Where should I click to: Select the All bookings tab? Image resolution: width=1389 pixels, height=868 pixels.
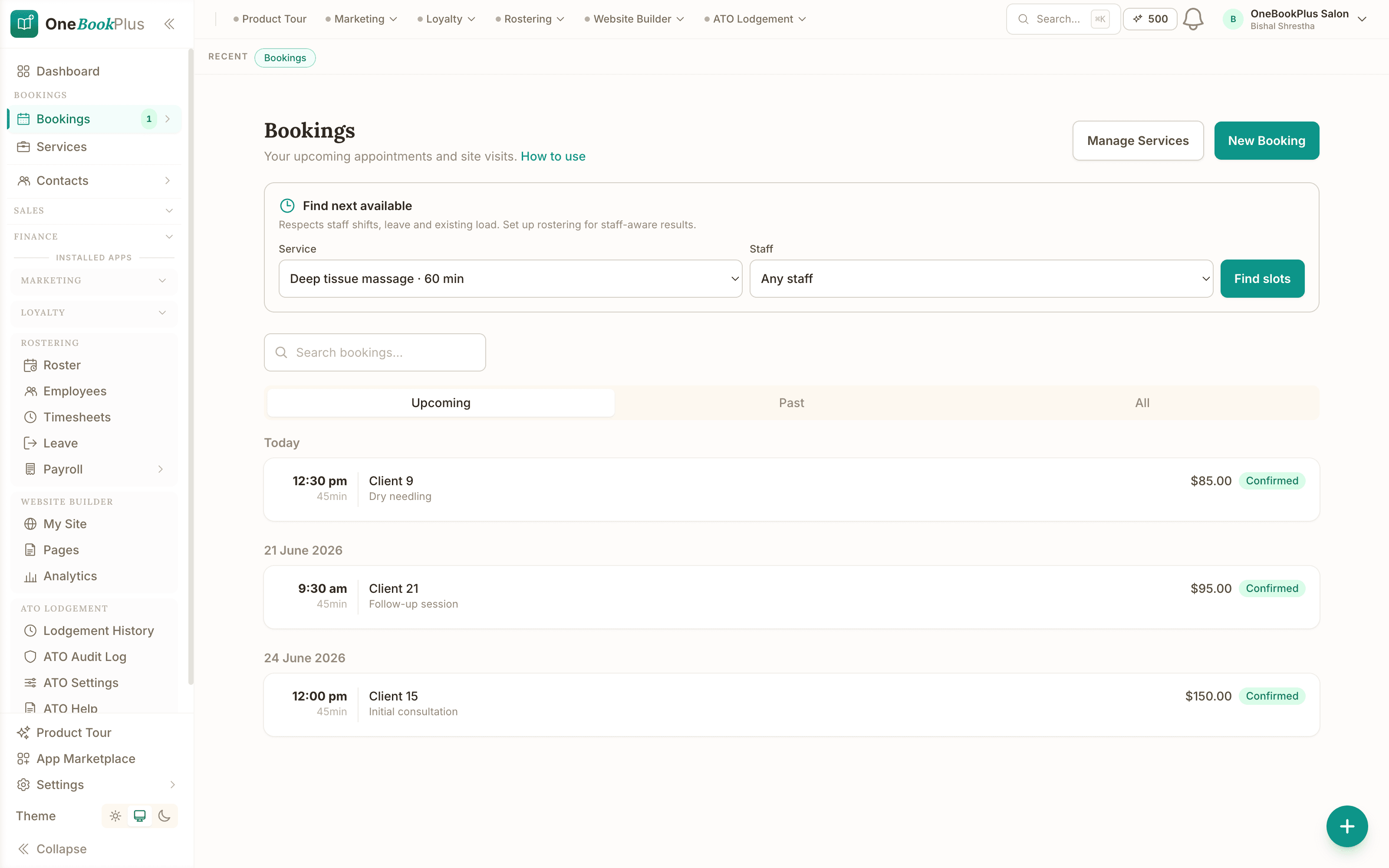1142,403
